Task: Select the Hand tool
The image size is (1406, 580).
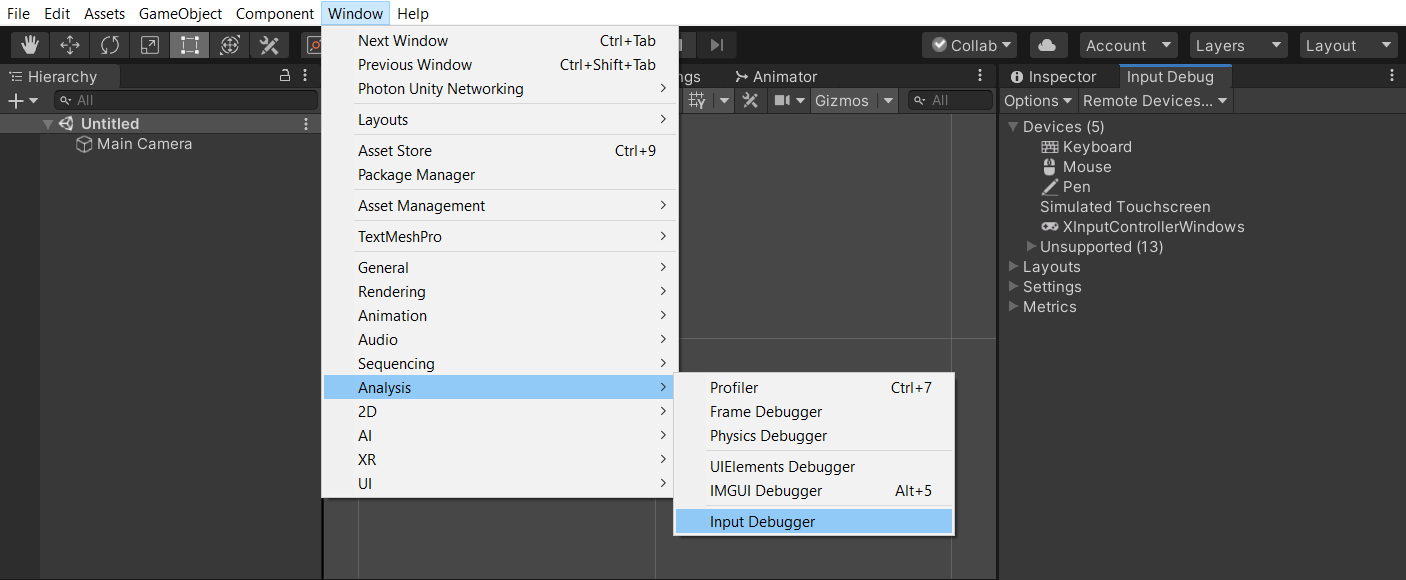Action: point(30,45)
